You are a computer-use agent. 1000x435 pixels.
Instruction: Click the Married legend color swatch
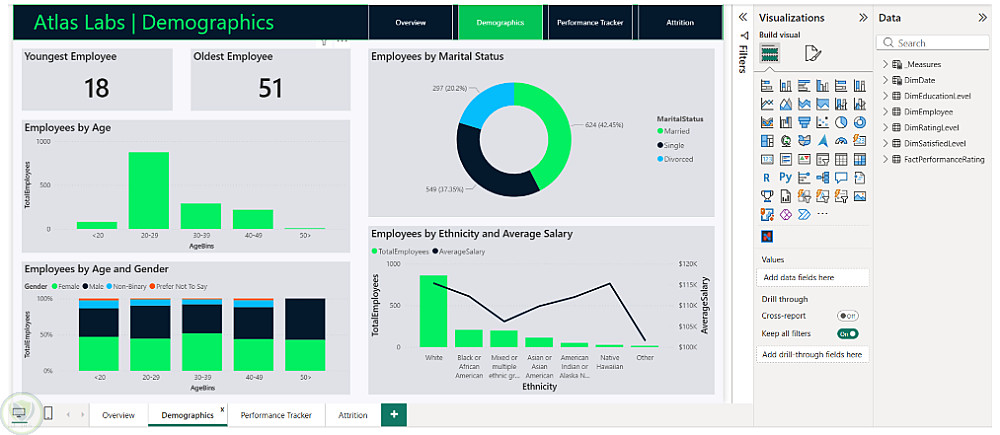[660, 131]
